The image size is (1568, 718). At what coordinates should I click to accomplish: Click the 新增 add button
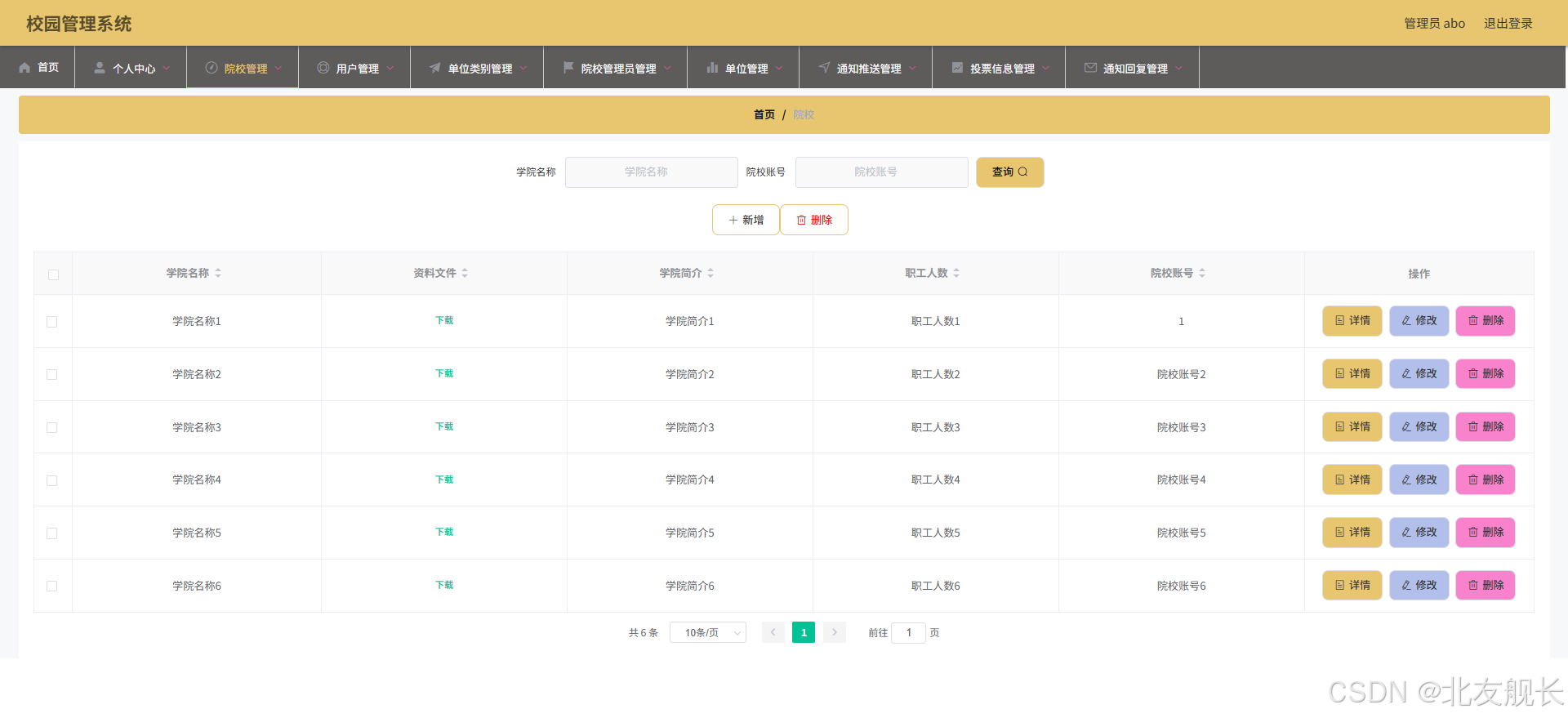pyautogui.click(x=746, y=220)
